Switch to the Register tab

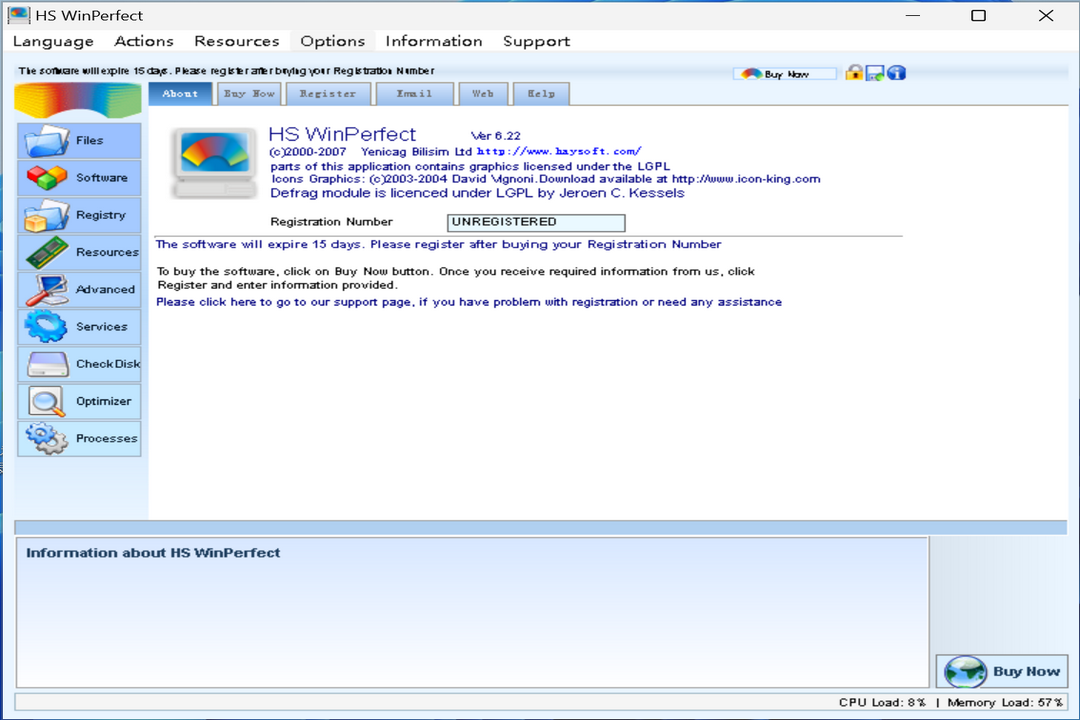(x=328, y=94)
